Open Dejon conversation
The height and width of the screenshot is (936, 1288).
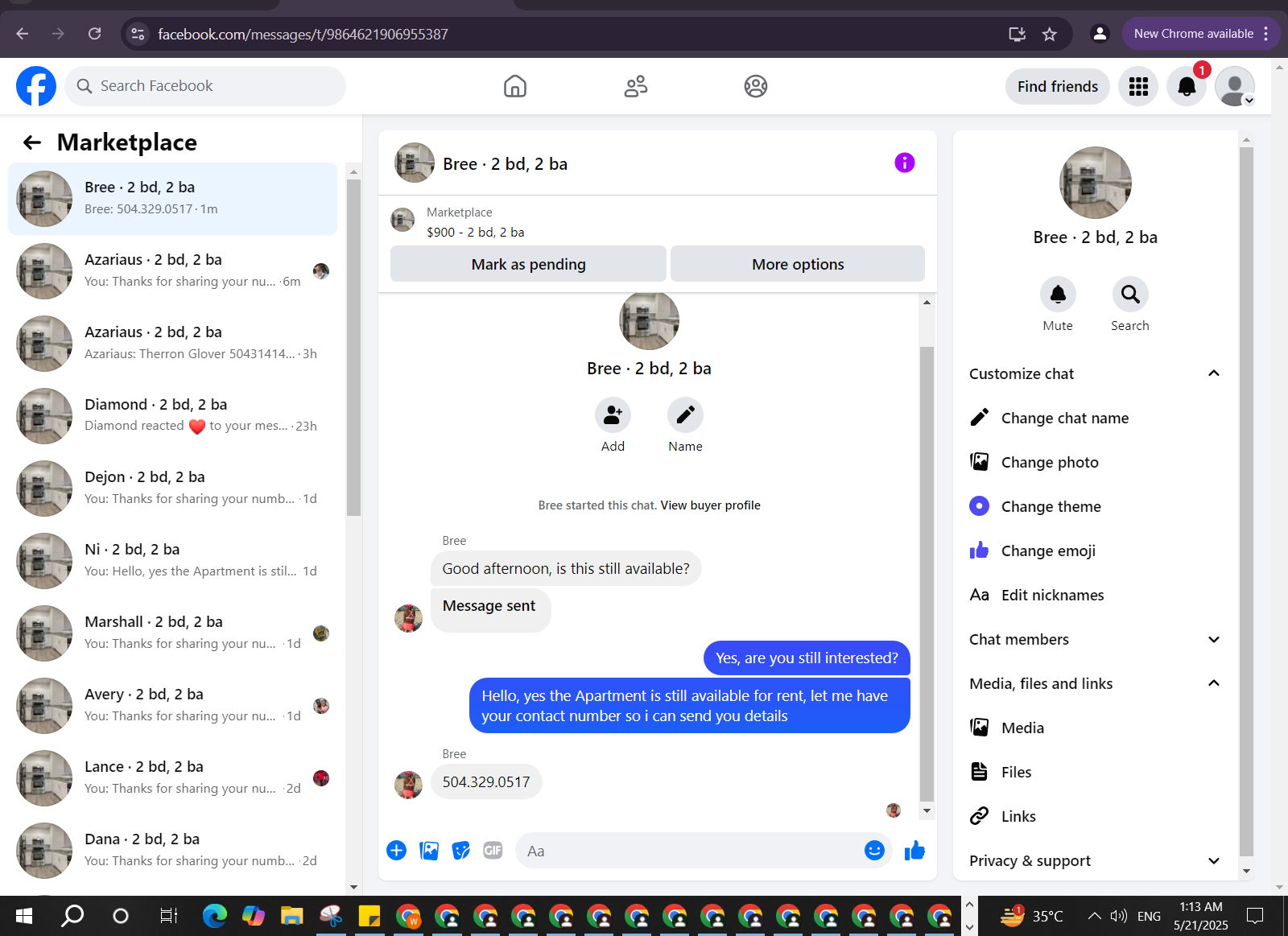click(173, 489)
